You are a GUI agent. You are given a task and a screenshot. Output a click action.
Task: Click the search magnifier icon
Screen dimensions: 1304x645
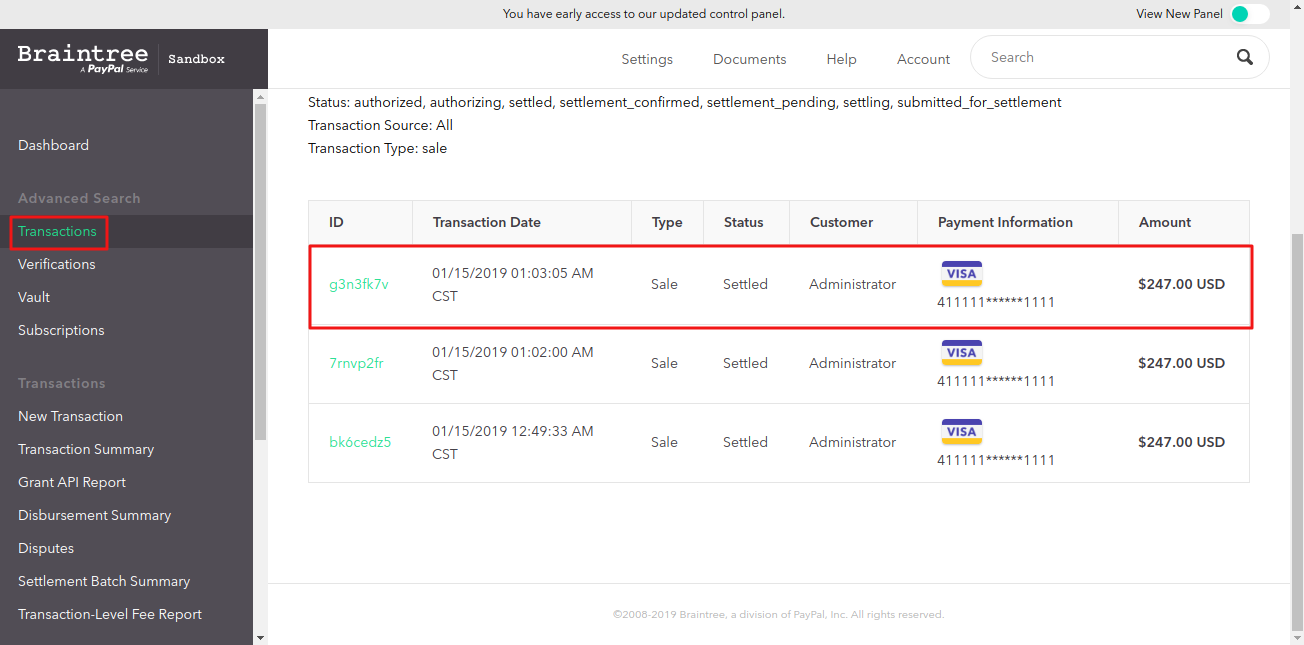[x=1244, y=57]
